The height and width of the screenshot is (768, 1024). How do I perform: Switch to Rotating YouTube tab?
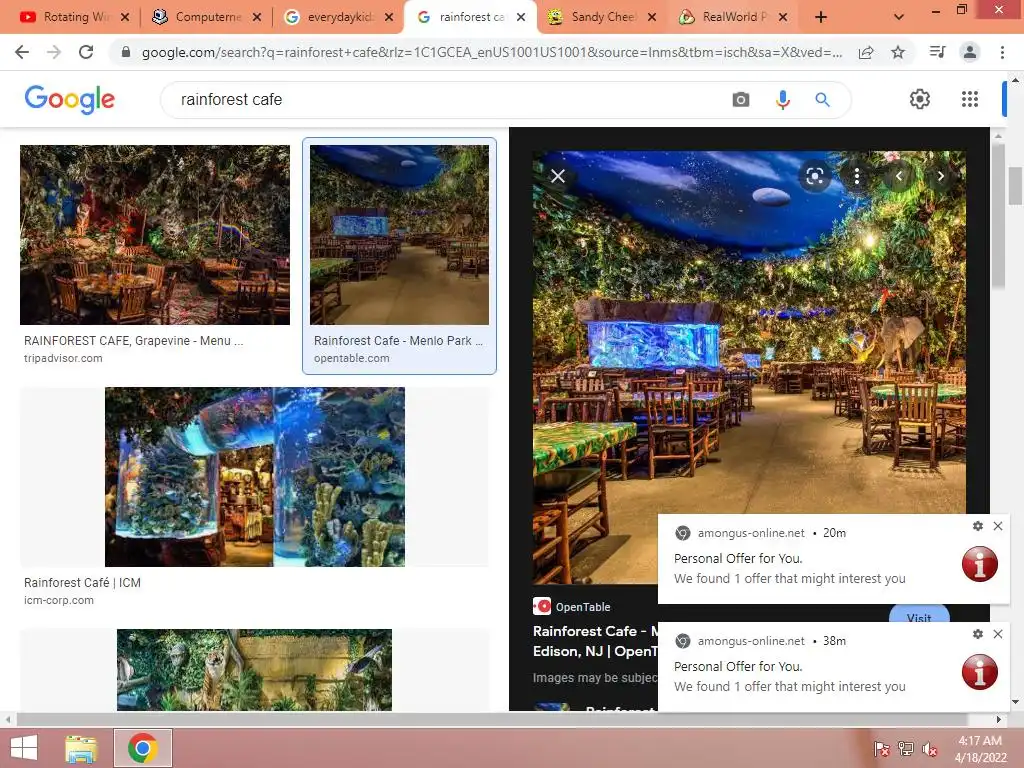74,17
